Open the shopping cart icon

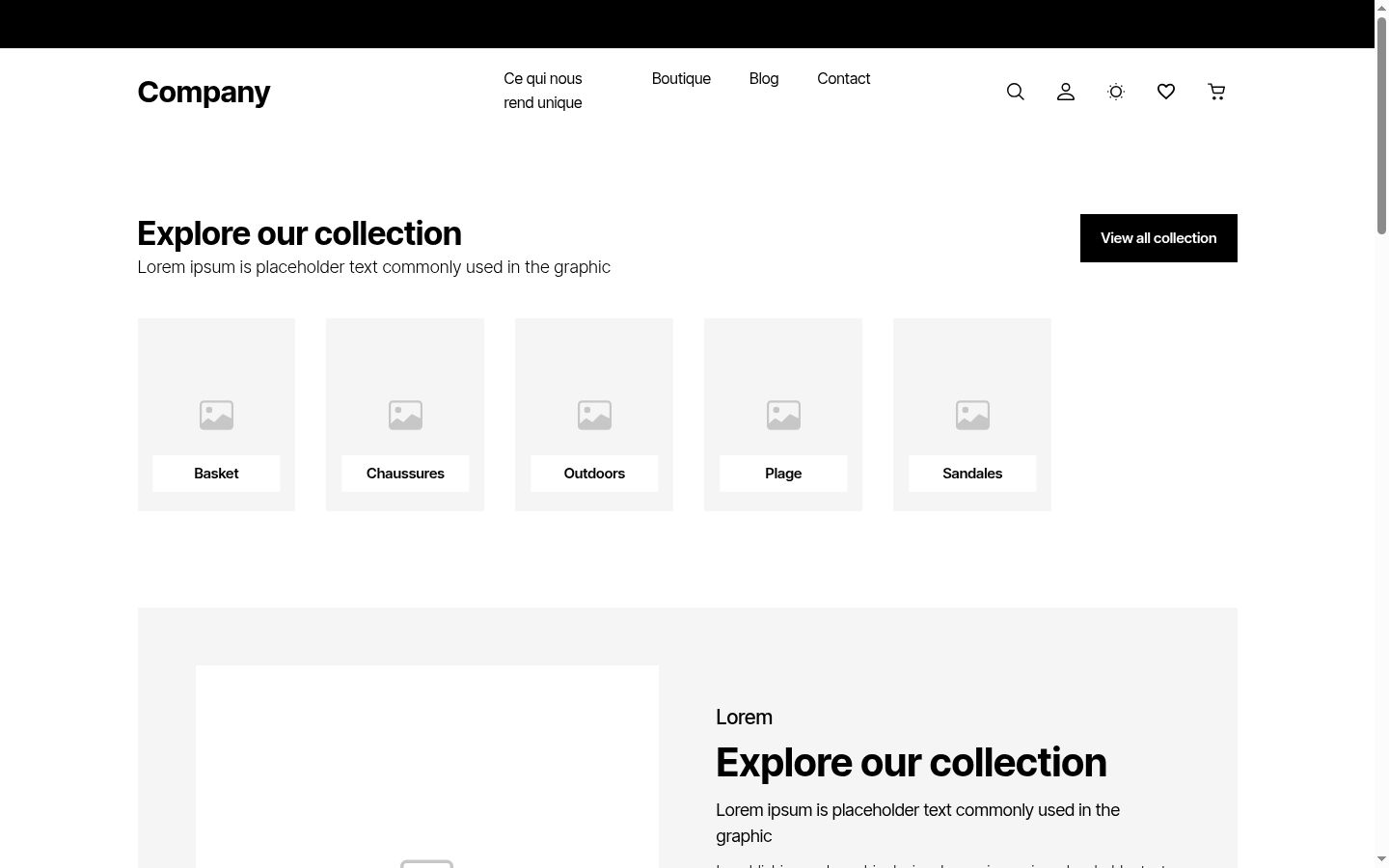tap(1216, 92)
